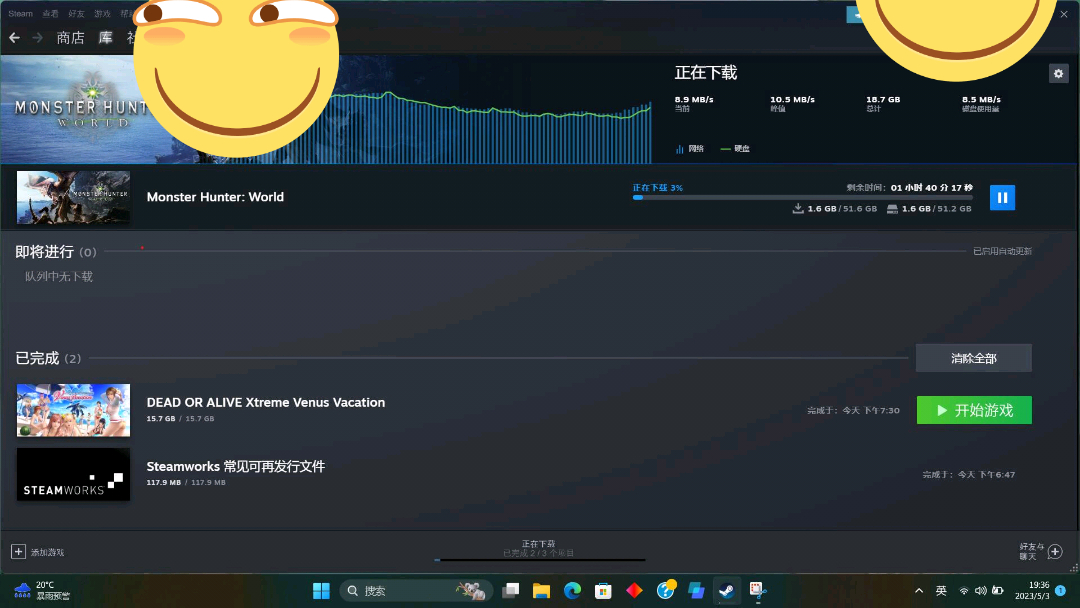Open volume speaker tray icon
1080x608 pixels.
click(x=980, y=591)
